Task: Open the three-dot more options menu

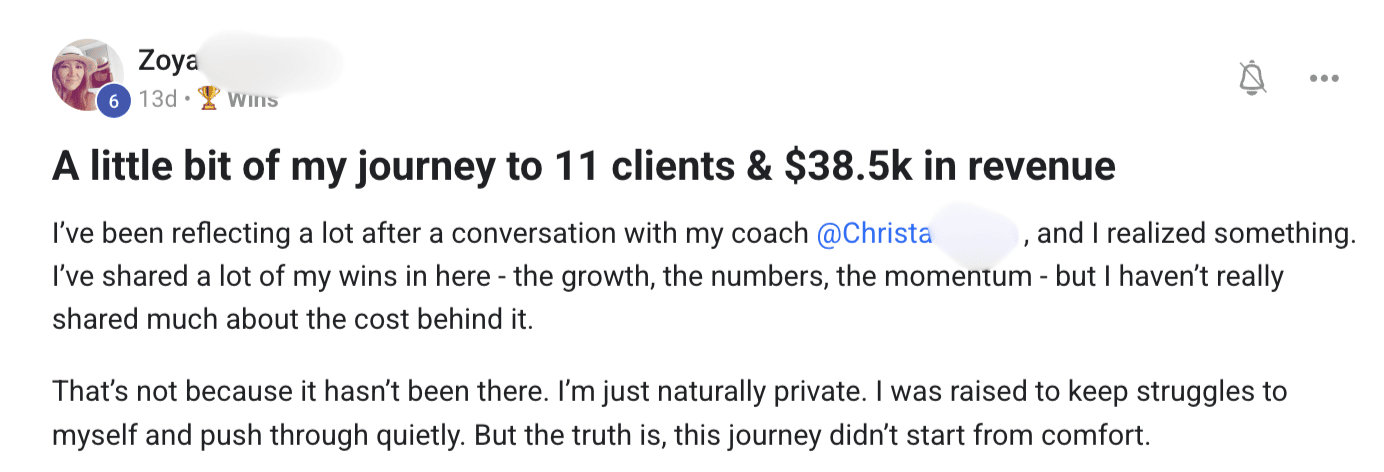Action: coord(1324,78)
